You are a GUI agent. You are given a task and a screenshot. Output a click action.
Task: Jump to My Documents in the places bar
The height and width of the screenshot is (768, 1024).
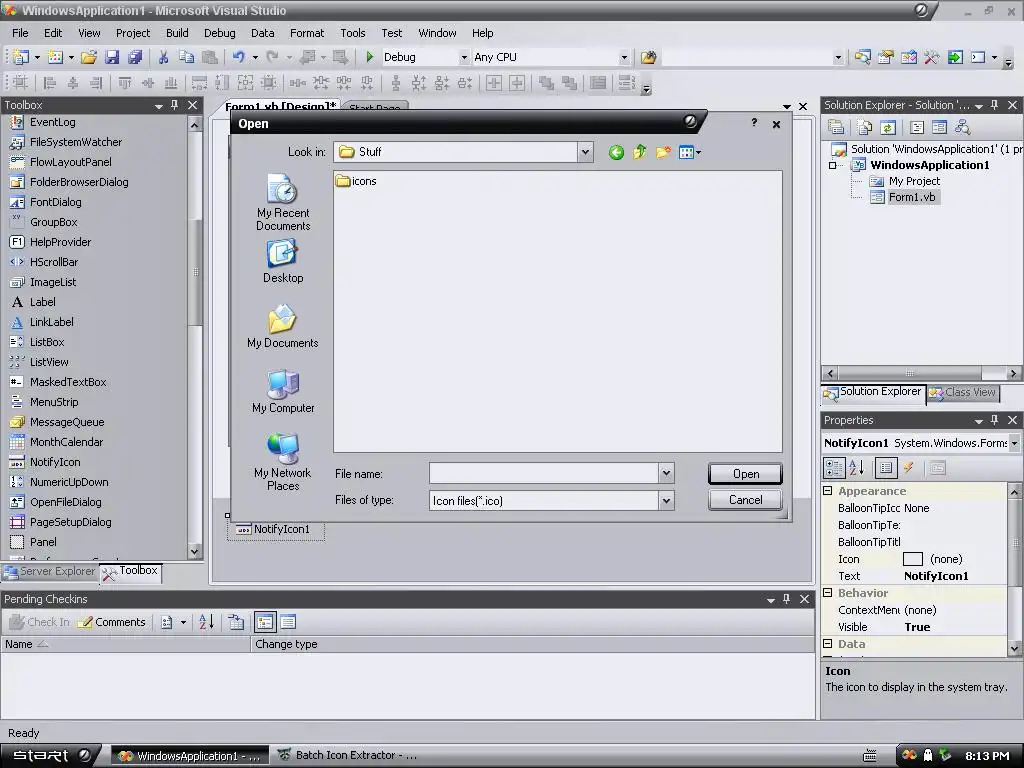click(x=283, y=327)
